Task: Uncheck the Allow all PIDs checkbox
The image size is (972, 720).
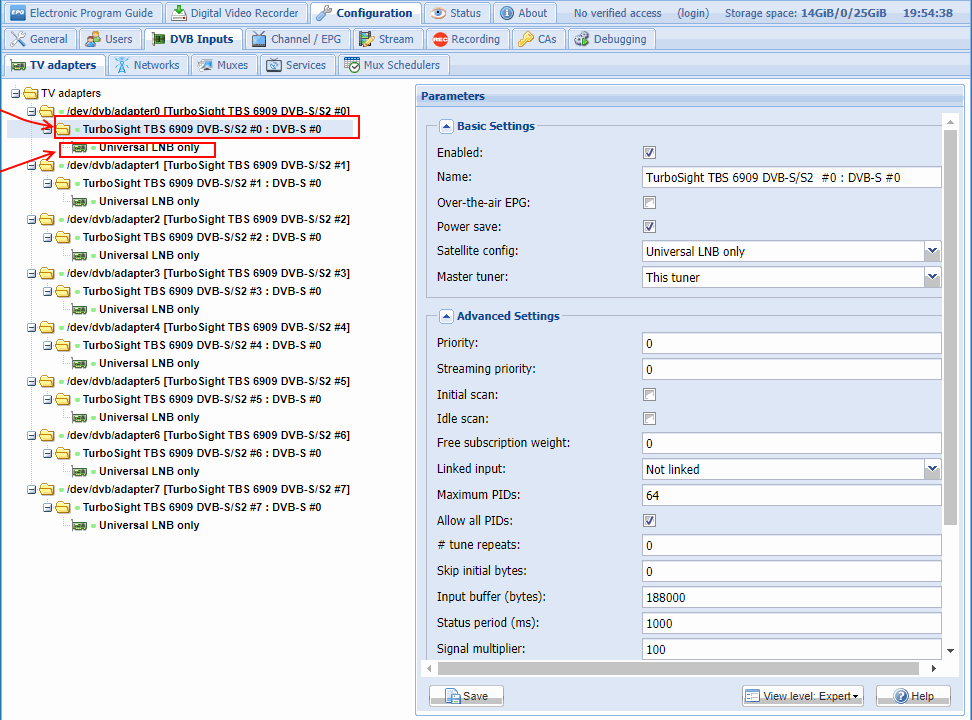Action: 649,521
